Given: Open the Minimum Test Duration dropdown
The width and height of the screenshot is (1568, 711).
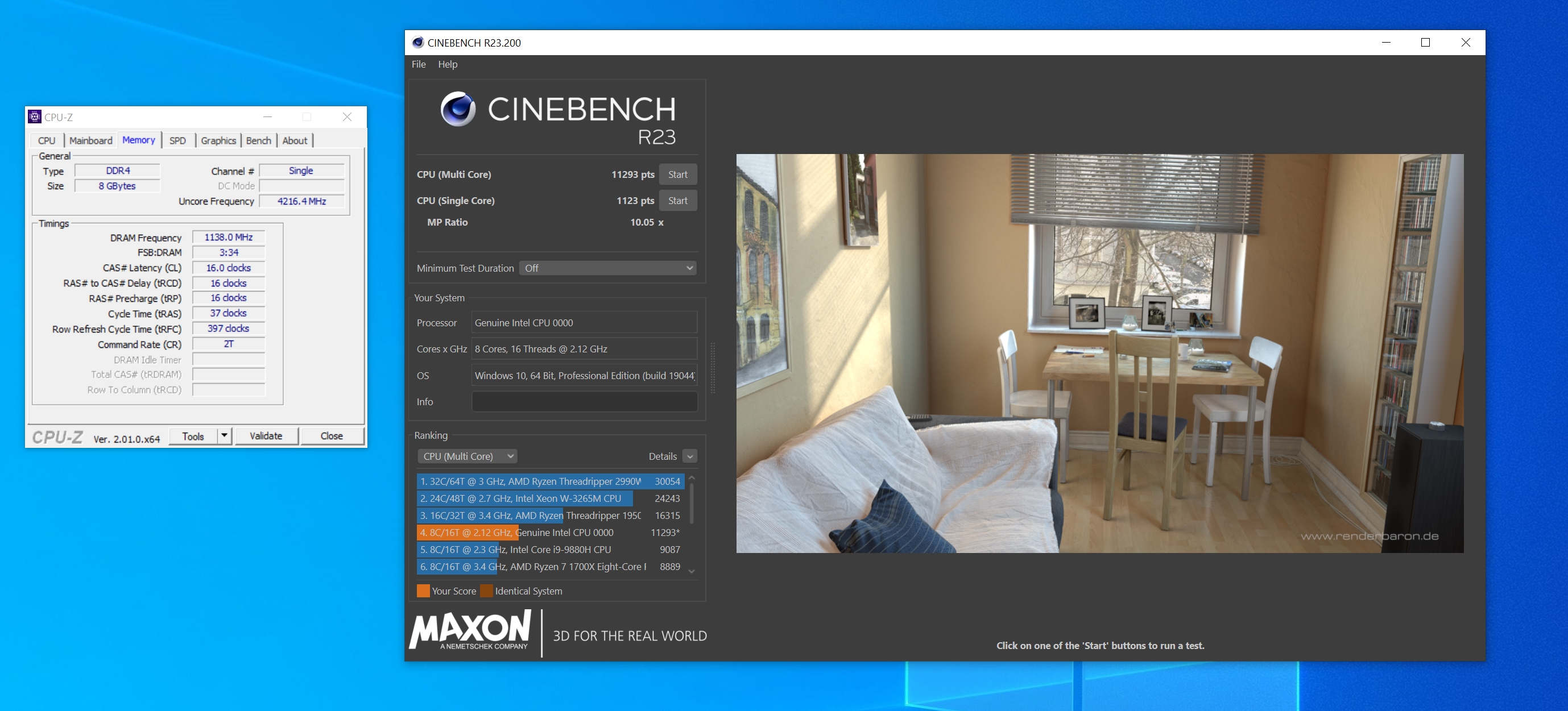Looking at the screenshot, I should coord(607,268).
